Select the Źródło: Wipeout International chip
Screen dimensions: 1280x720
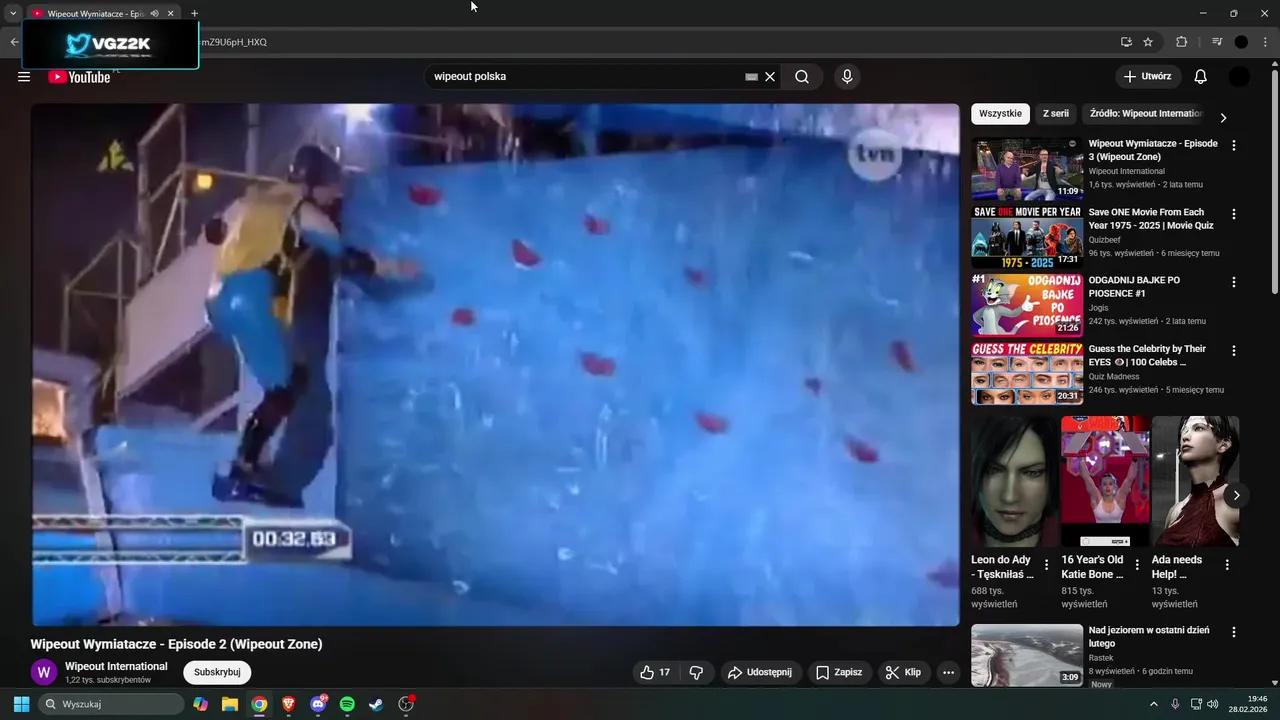coord(1146,114)
